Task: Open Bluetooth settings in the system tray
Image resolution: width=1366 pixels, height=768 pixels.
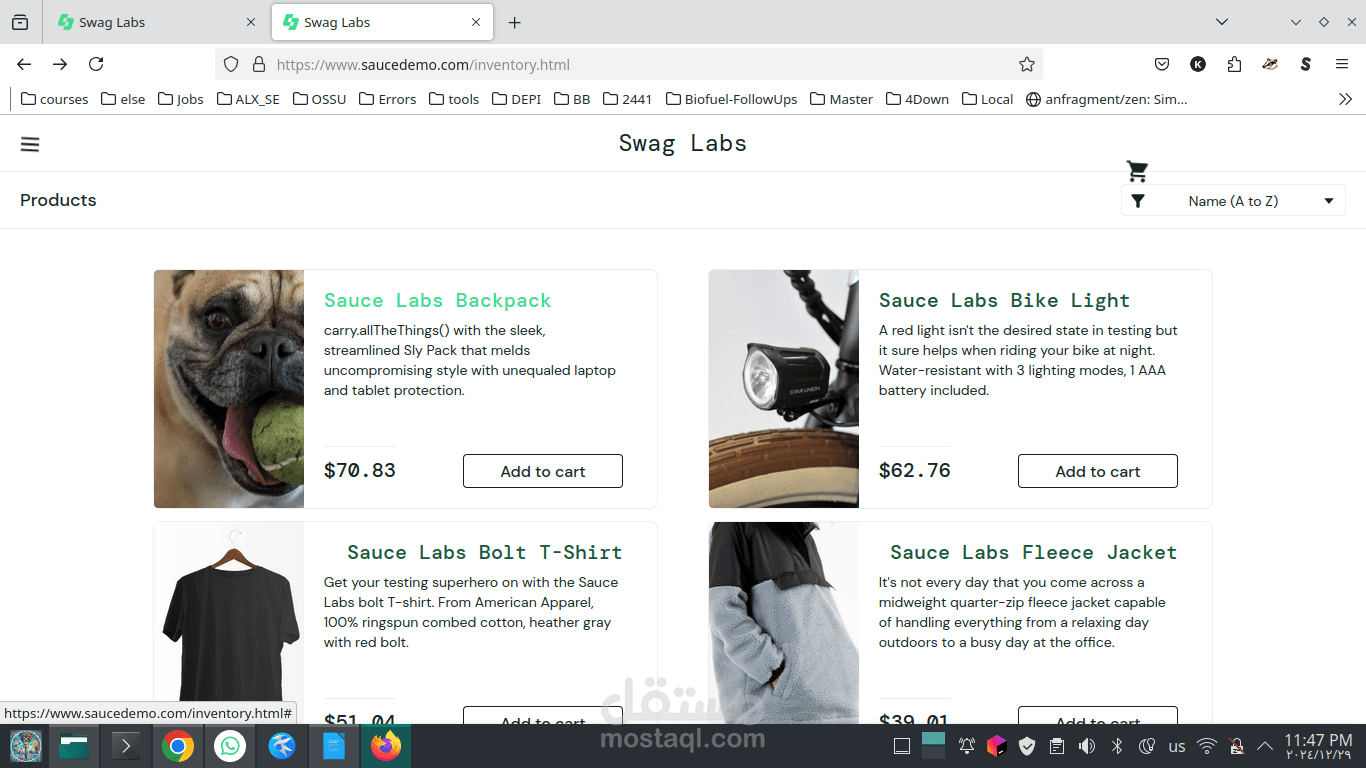Action: [x=1118, y=746]
